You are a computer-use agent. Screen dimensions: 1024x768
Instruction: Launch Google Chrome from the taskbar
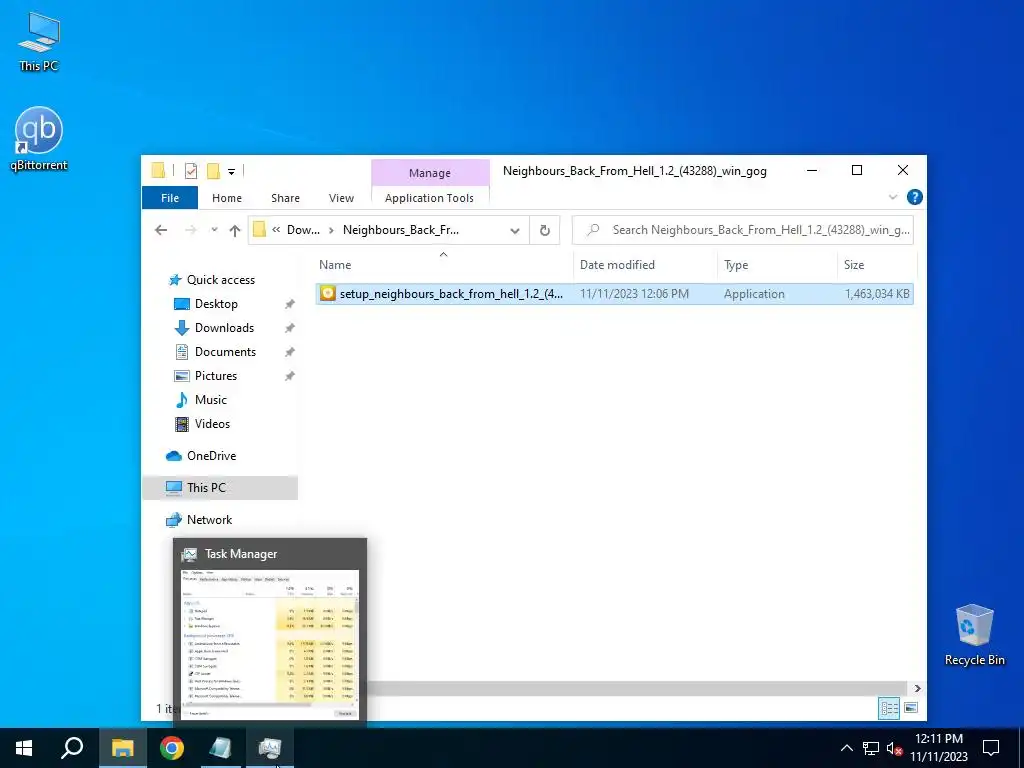point(172,748)
